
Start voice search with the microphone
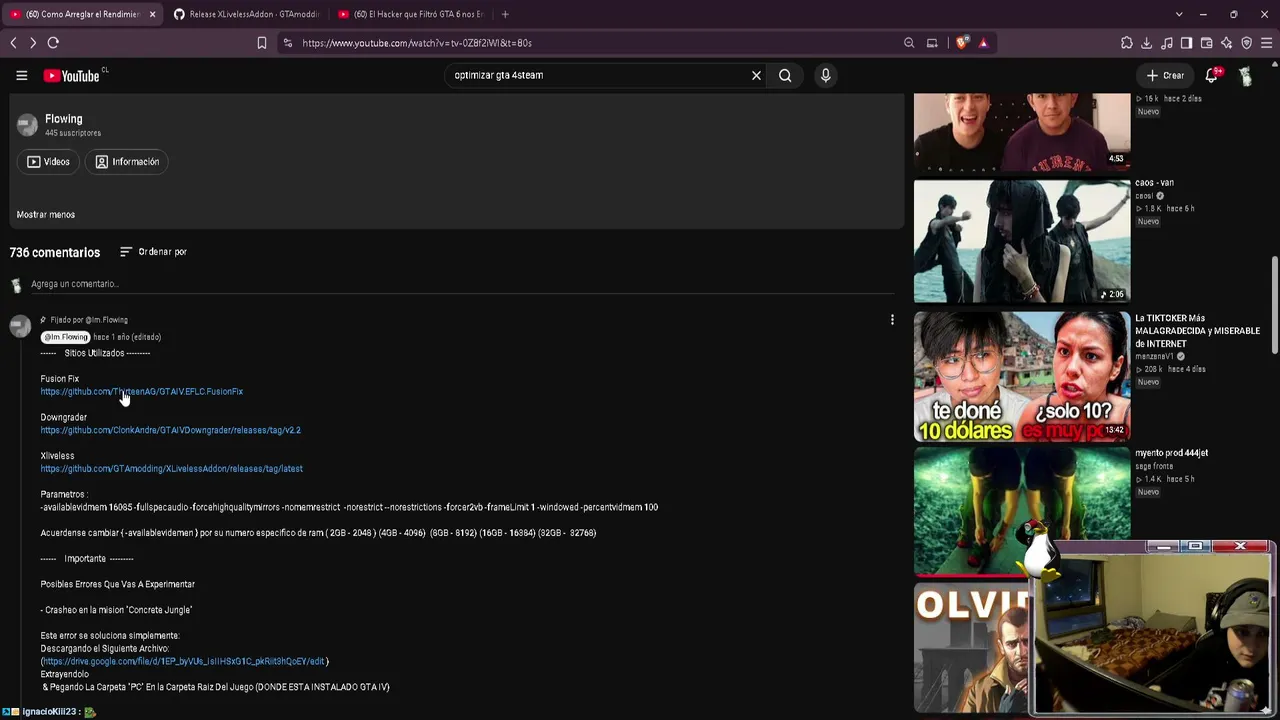point(825,75)
